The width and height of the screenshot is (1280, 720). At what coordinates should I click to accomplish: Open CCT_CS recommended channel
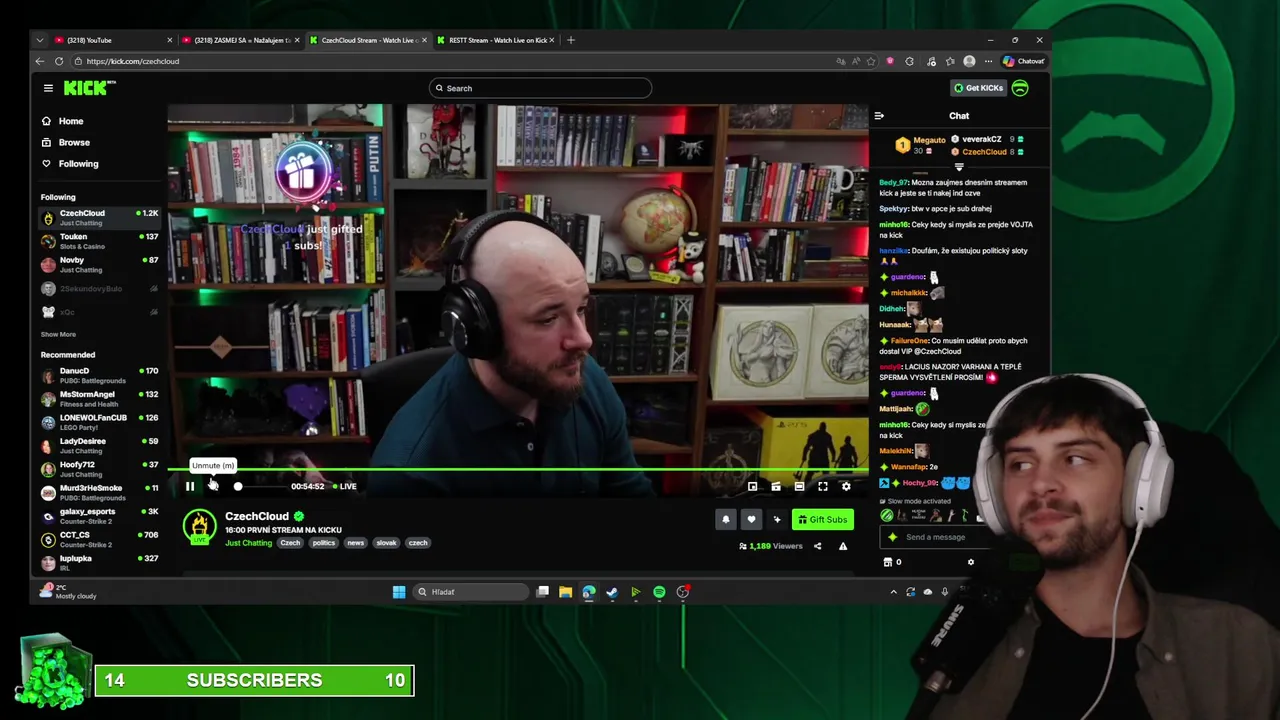(x=100, y=540)
